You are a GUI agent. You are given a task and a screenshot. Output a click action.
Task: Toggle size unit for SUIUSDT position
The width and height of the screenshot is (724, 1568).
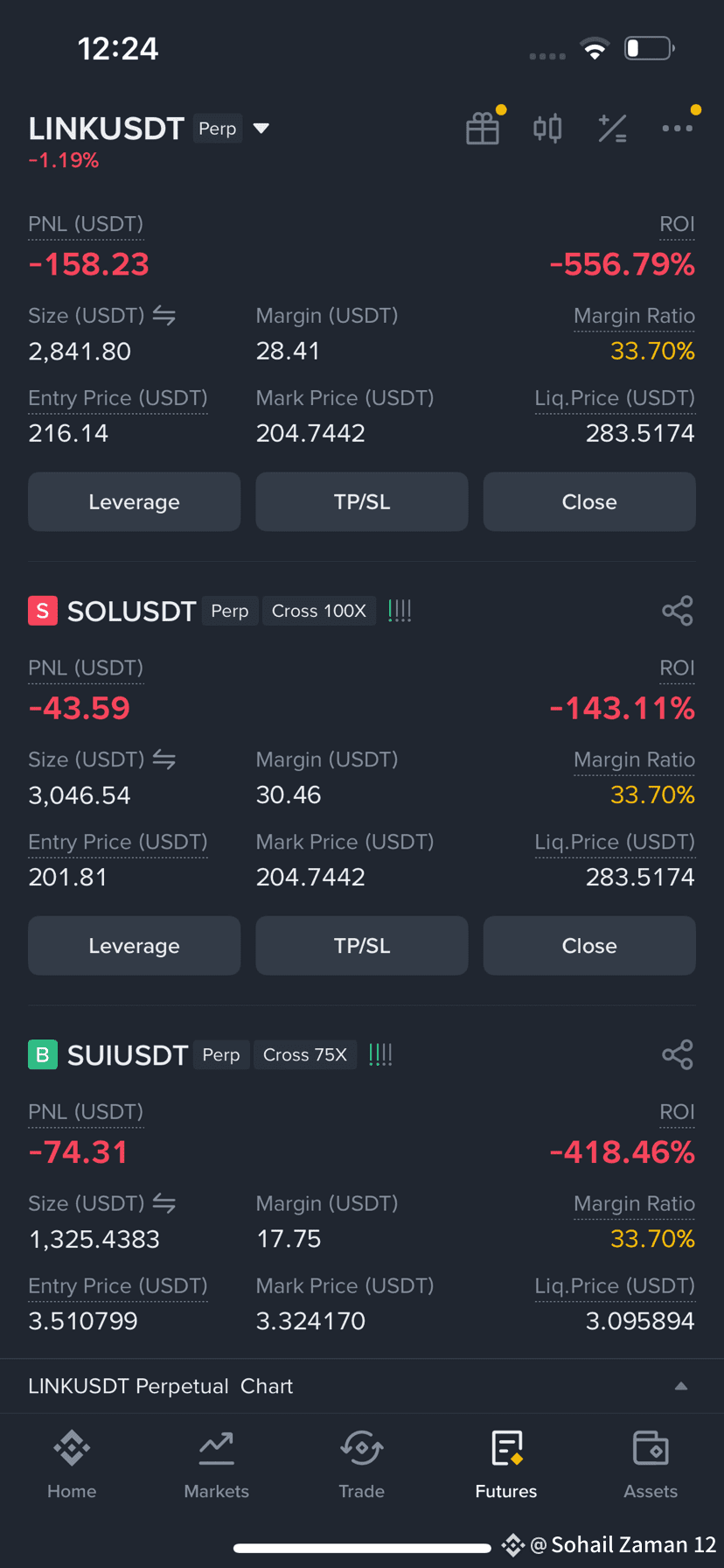tap(164, 1203)
